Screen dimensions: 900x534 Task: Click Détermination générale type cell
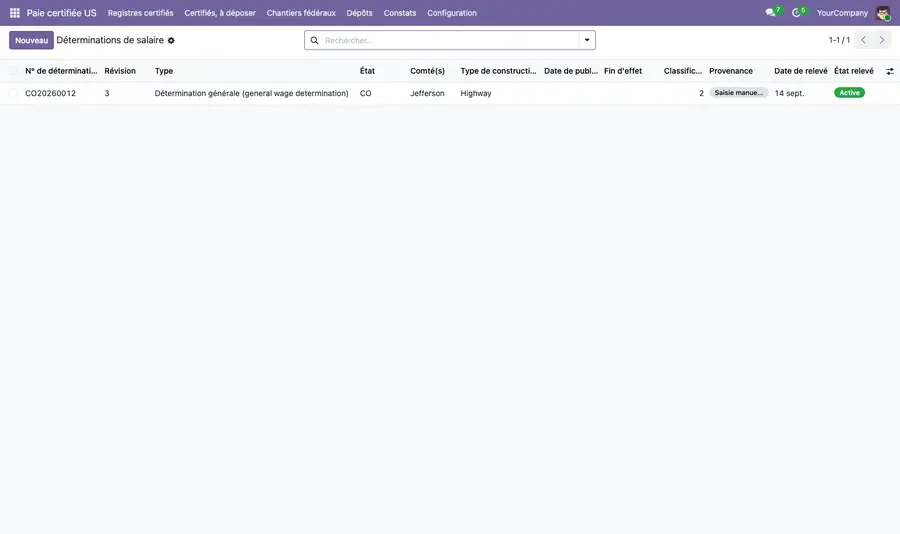[251, 93]
